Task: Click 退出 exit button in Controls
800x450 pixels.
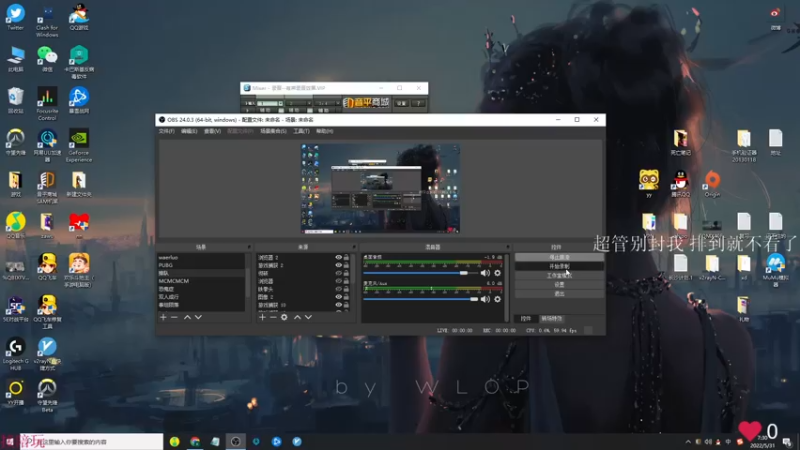Action: pyautogui.click(x=559, y=294)
